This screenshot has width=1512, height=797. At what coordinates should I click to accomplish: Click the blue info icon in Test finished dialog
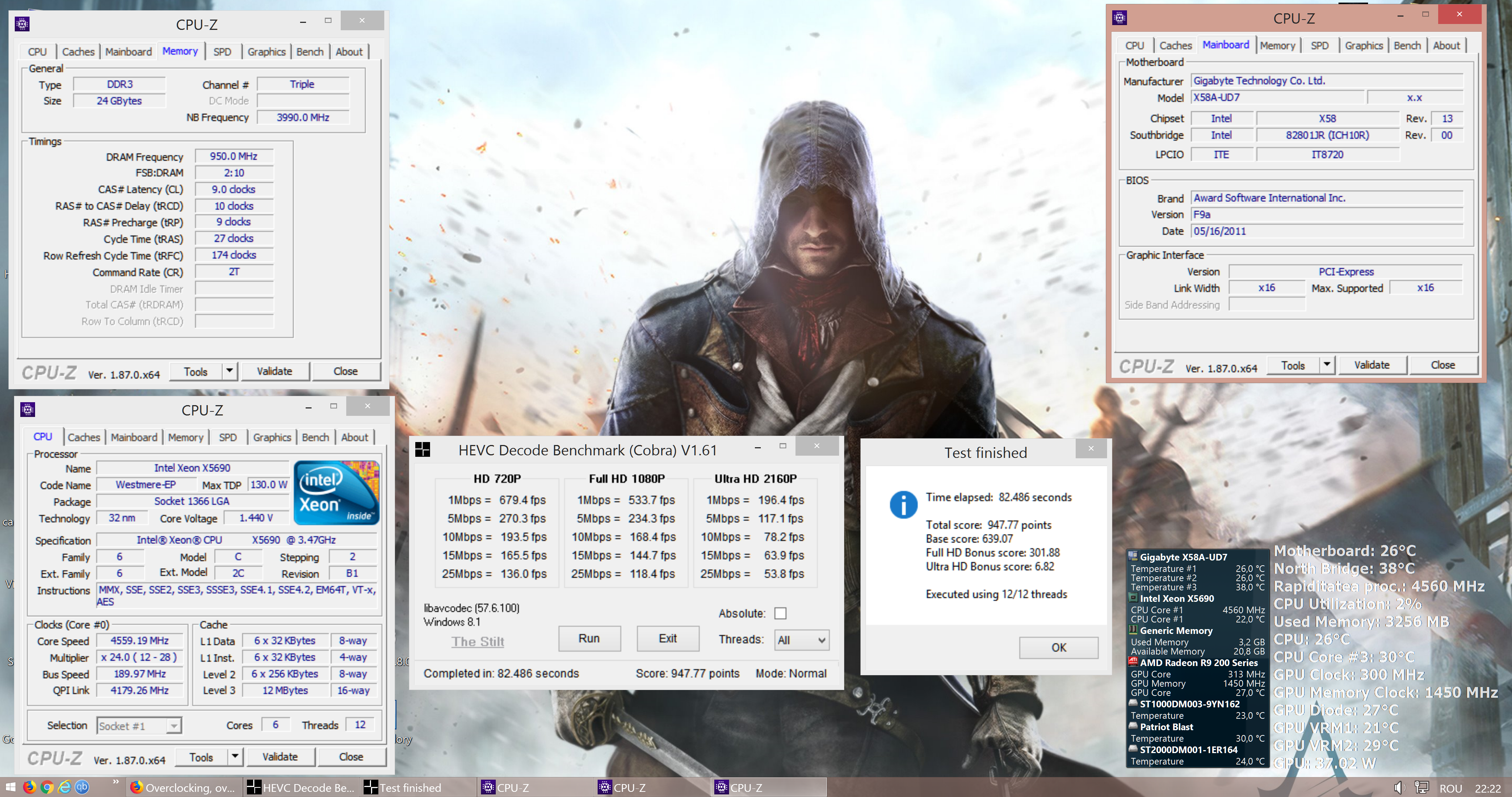pyautogui.click(x=903, y=504)
